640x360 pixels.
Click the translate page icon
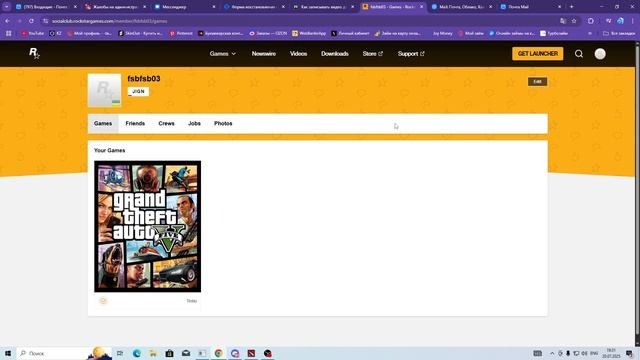563,21
